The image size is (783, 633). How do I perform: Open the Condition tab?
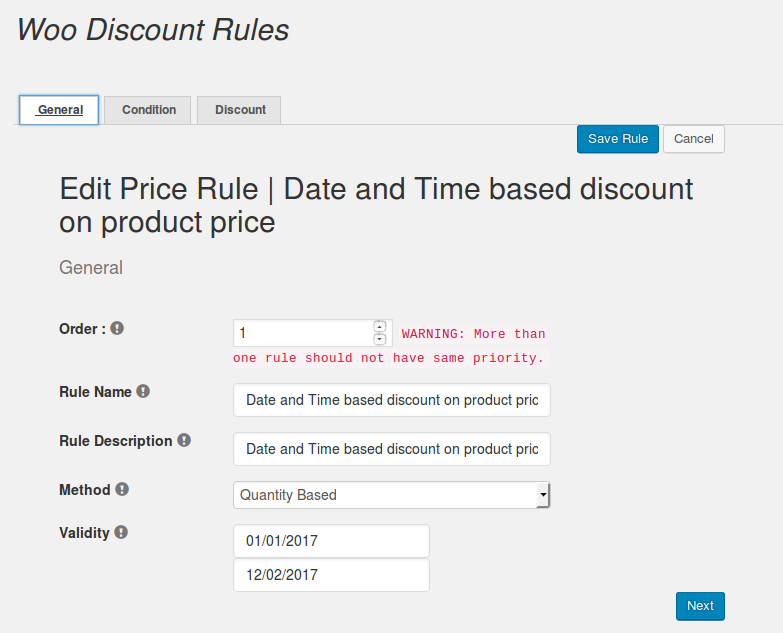tap(149, 110)
